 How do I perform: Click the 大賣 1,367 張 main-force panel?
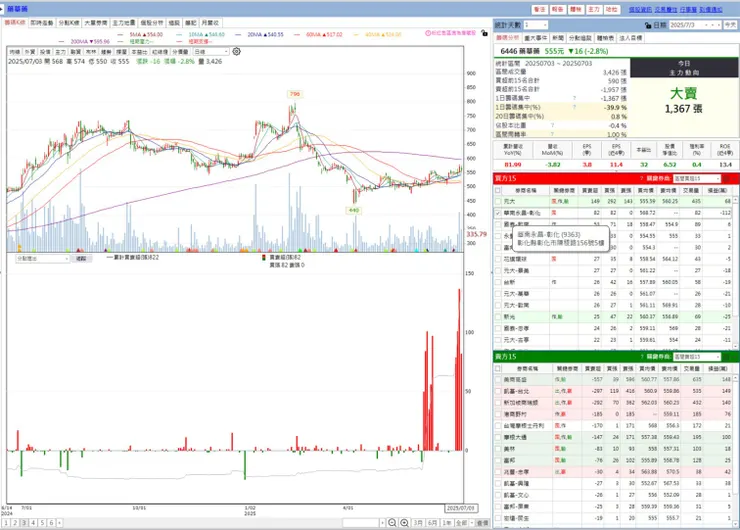point(684,108)
